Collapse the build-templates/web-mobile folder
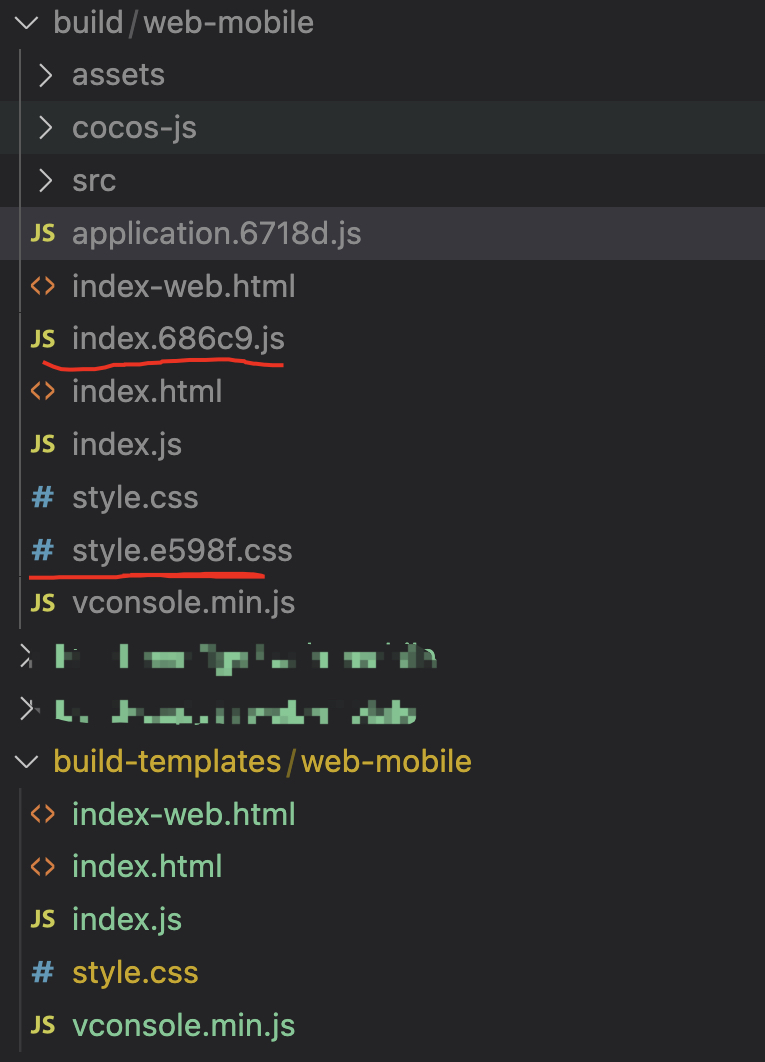Viewport: 765px width, 1062px height. coord(26,761)
